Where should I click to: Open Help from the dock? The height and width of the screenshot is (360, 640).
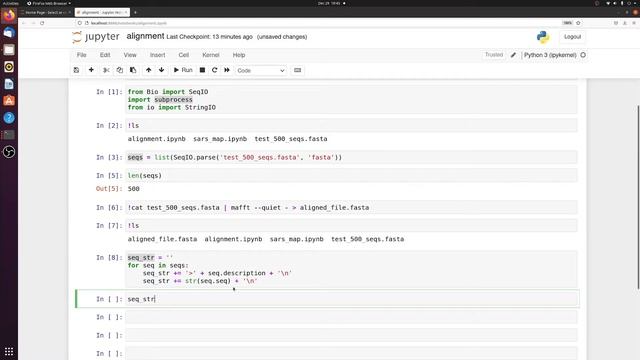[x=9, y=118]
